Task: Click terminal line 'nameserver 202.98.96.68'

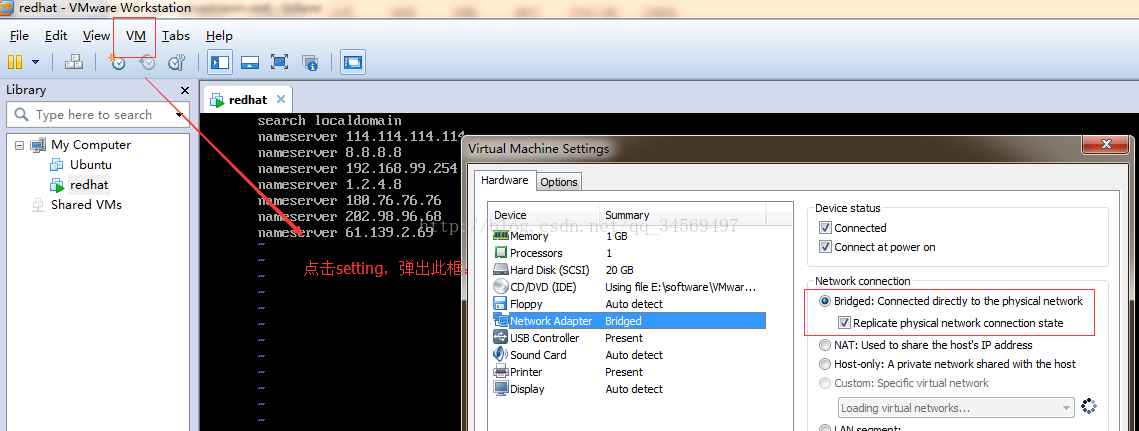Action: [349, 217]
